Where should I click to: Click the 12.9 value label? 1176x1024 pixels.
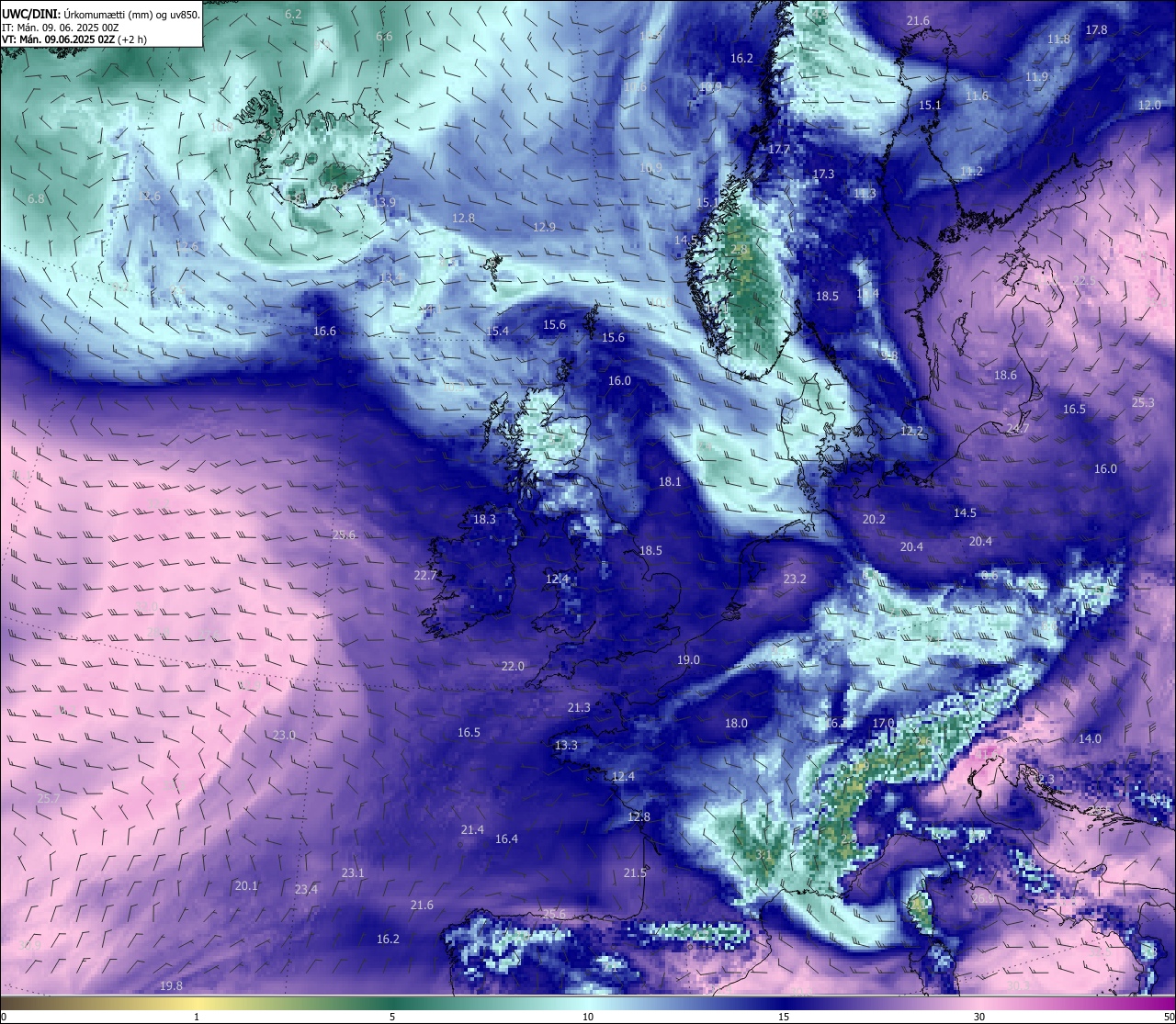coord(545,227)
